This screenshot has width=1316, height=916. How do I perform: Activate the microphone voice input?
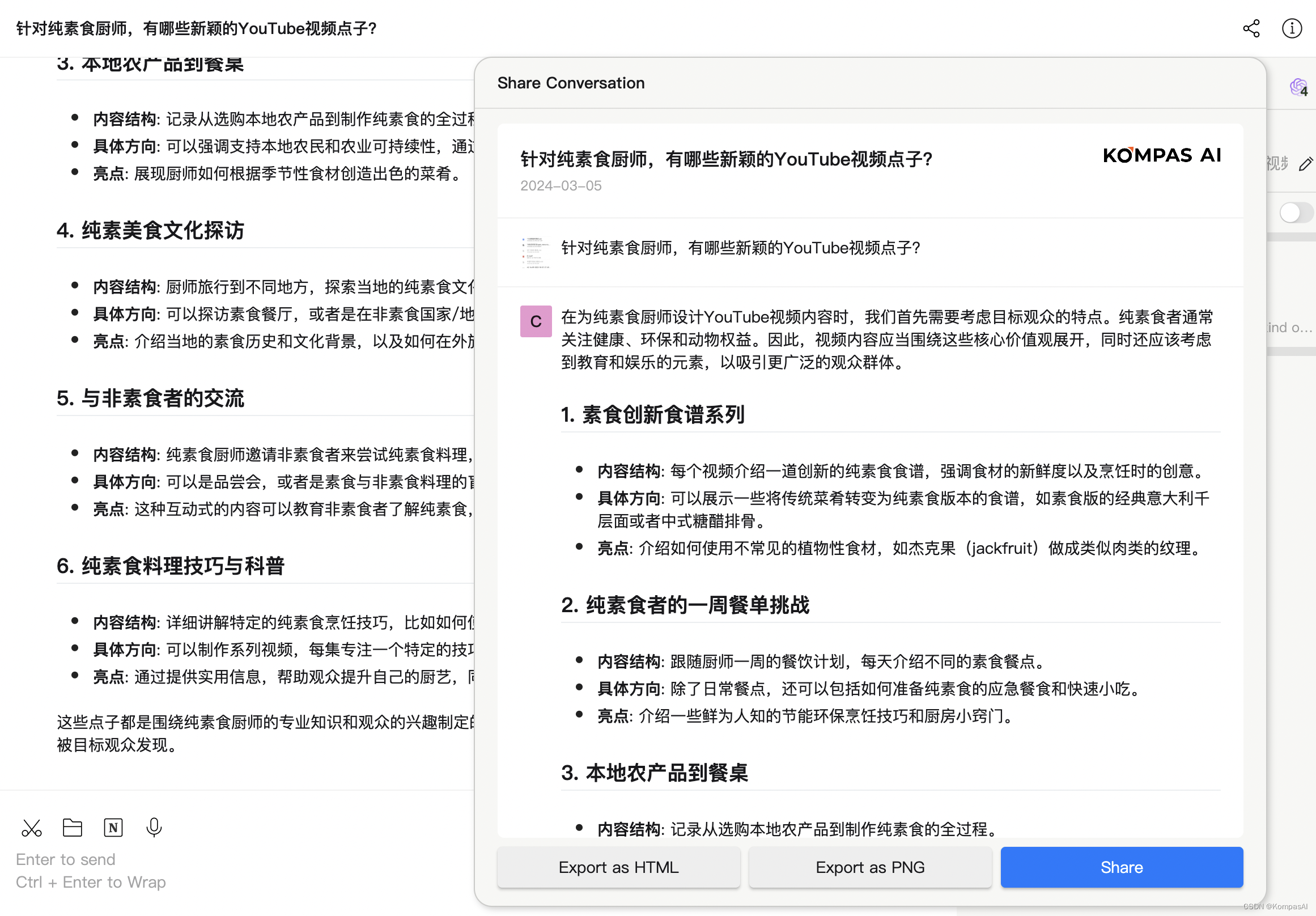(154, 828)
